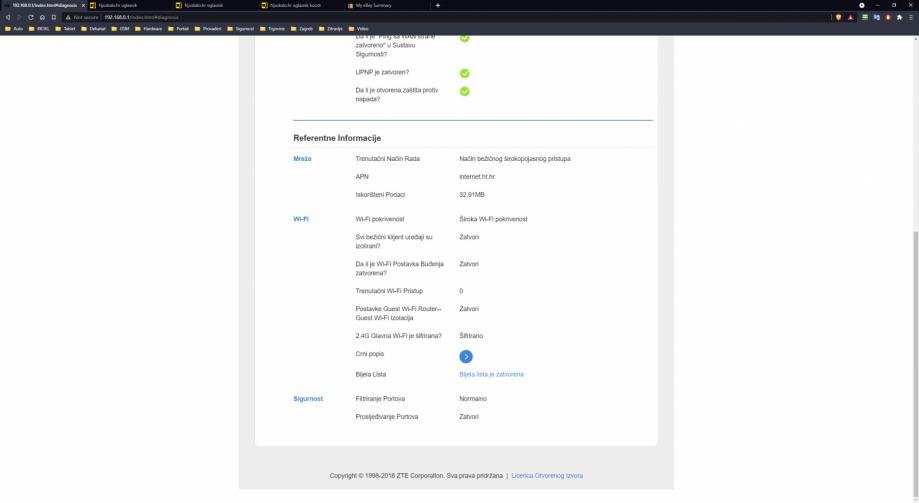Open the Brave Shields lion icon

tap(838, 17)
